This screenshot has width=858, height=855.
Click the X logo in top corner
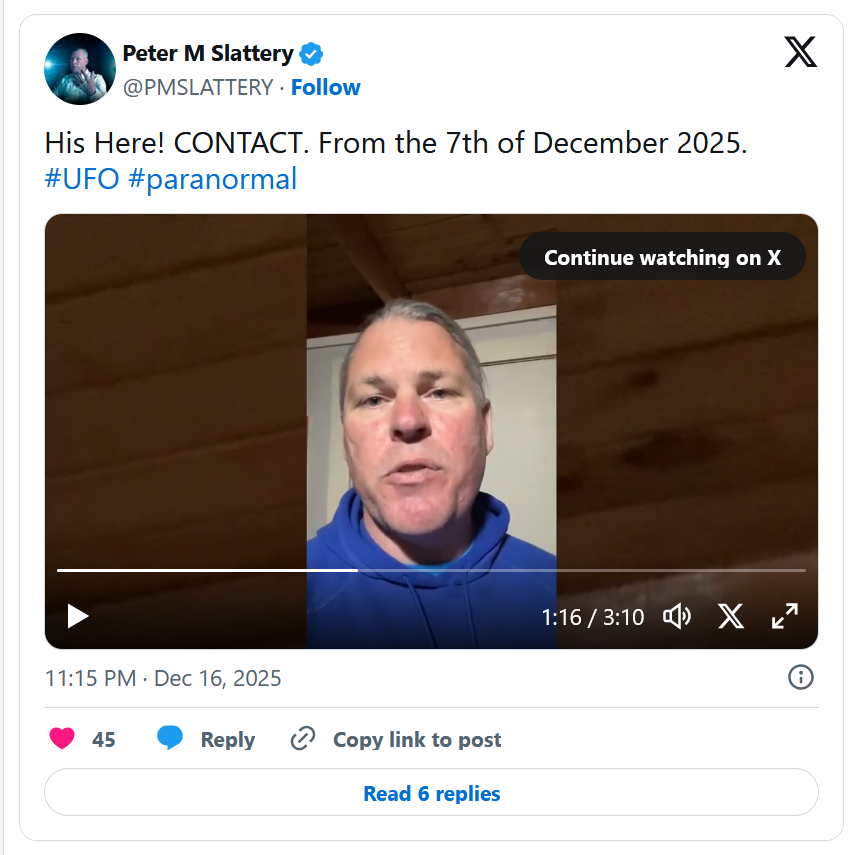pyautogui.click(x=800, y=52)
